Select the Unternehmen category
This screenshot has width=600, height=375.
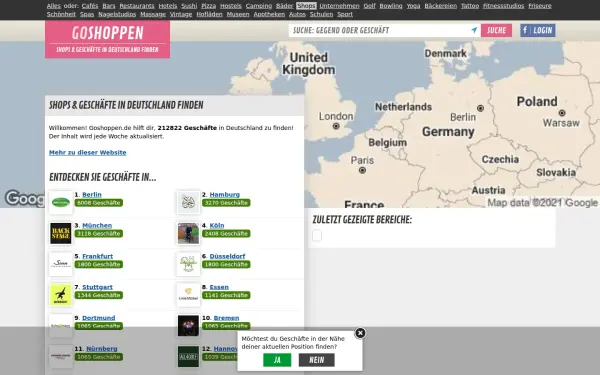(x=339, y=6)
